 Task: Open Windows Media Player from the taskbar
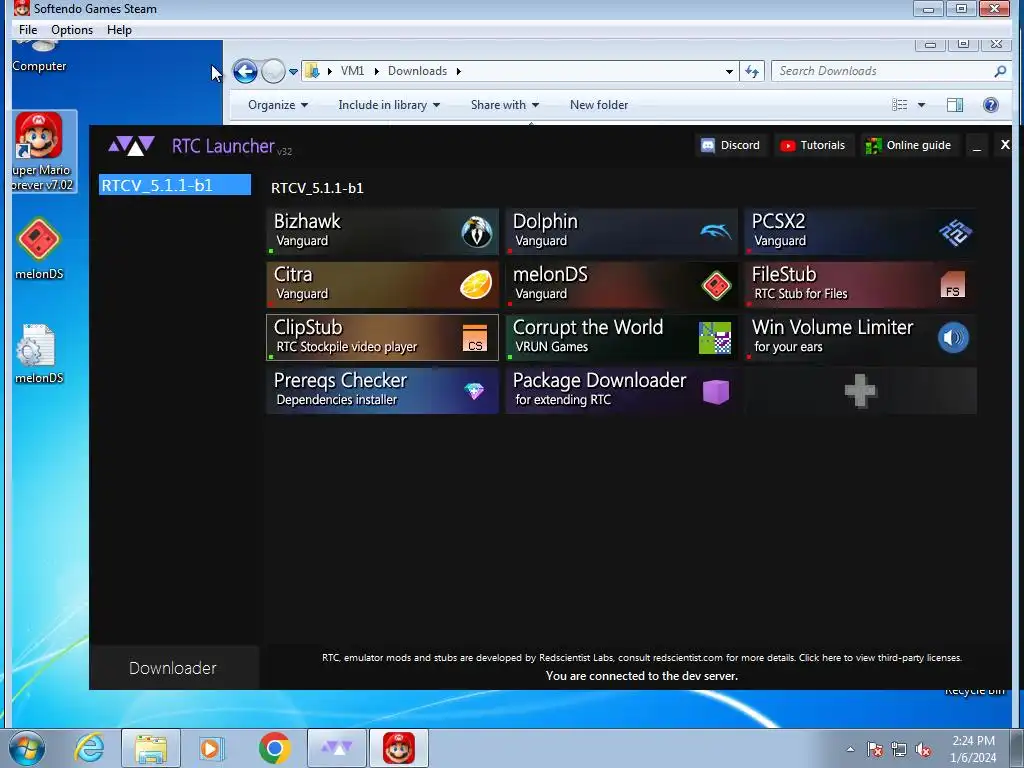211,748
